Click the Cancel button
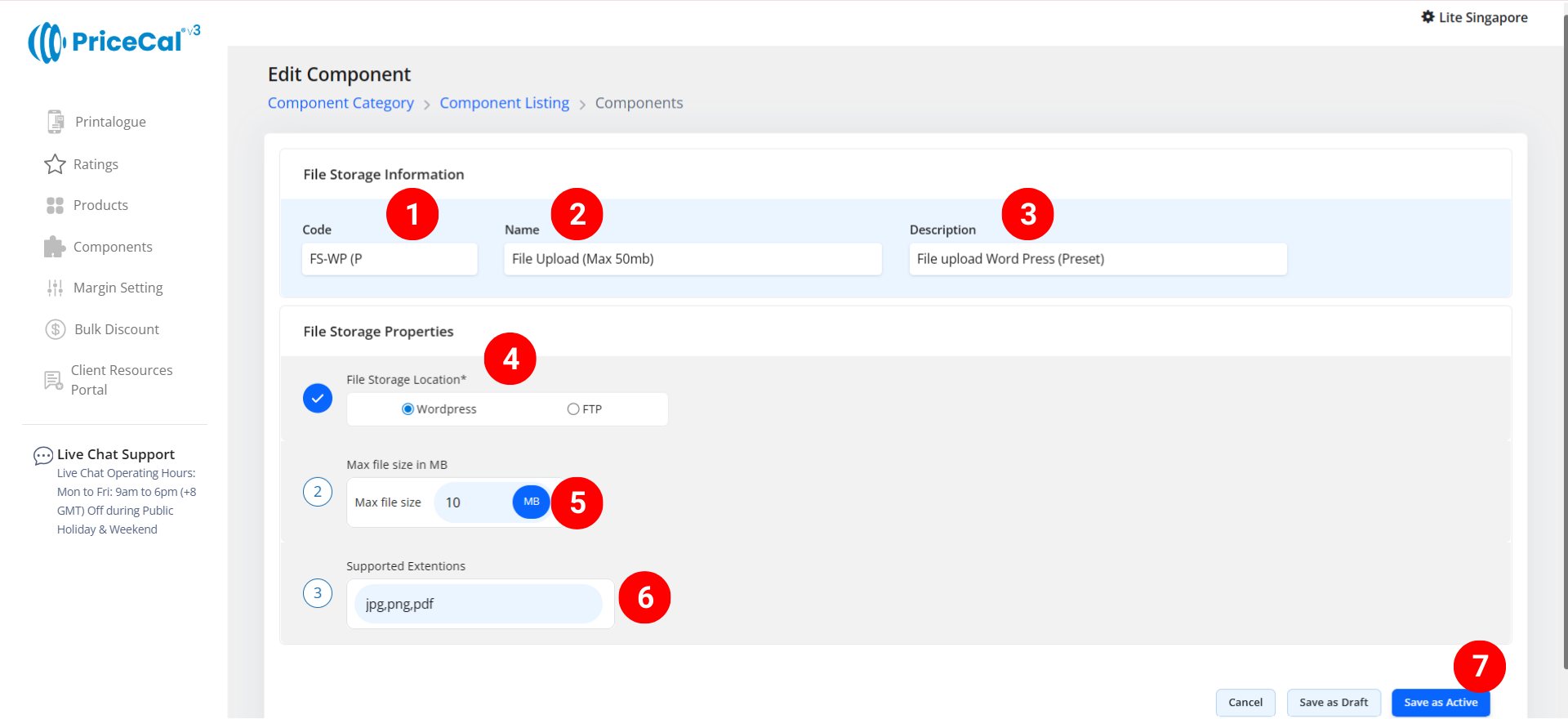The image size is (1568, 719). pos(1245,703)
